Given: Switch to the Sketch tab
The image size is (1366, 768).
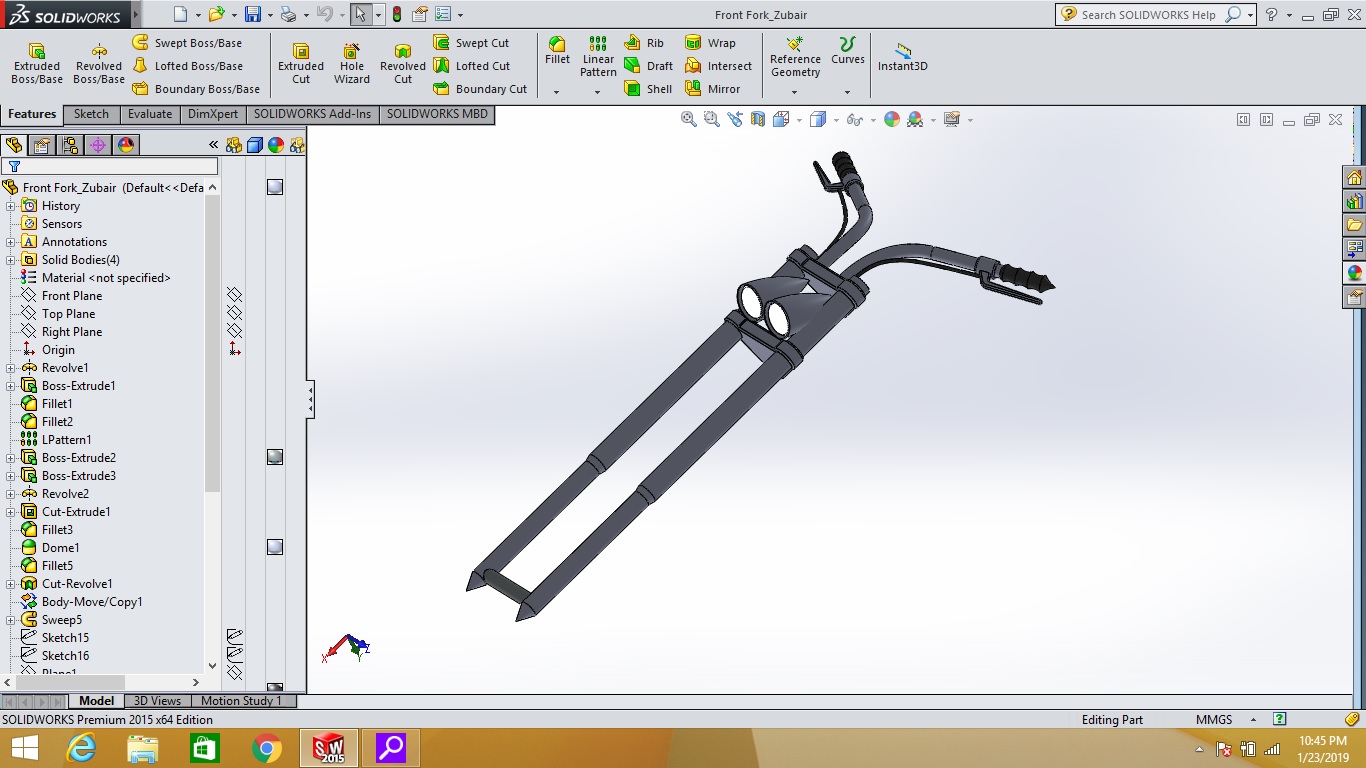Looking at the screenshot, I should point(91,114).
